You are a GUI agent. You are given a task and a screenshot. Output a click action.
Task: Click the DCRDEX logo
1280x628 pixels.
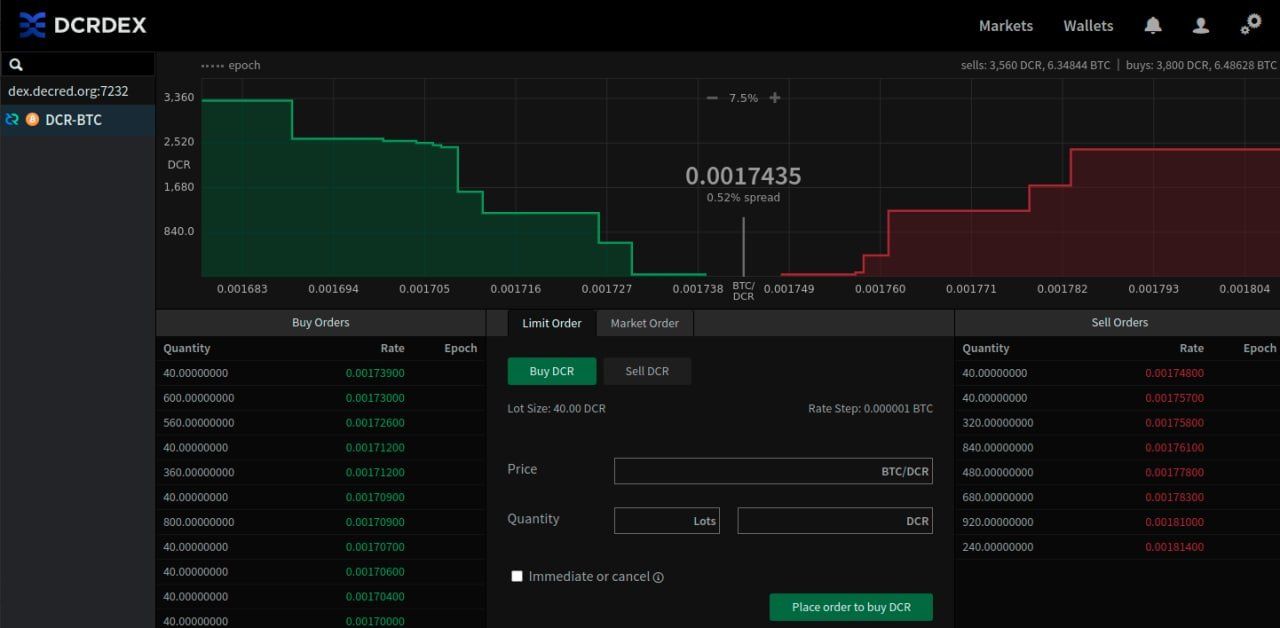pyautogui.click(x=83, y=25)
